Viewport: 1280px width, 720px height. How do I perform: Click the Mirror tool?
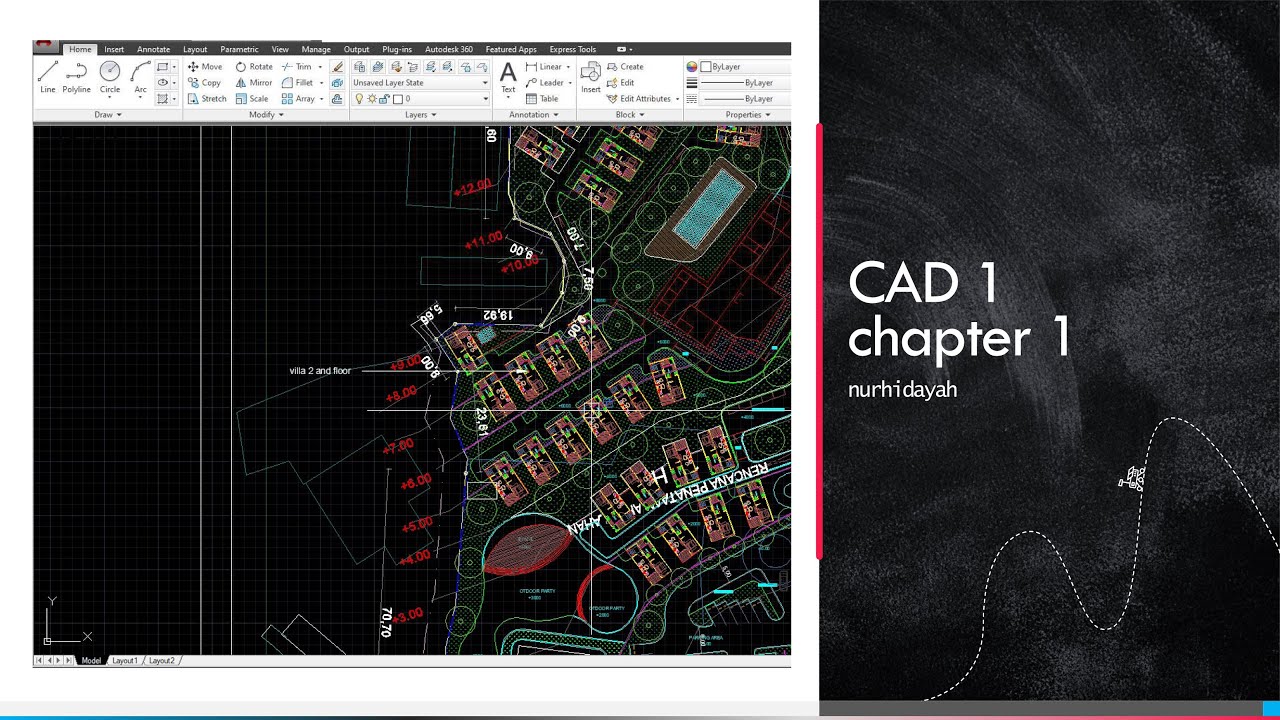coord(254,83)
